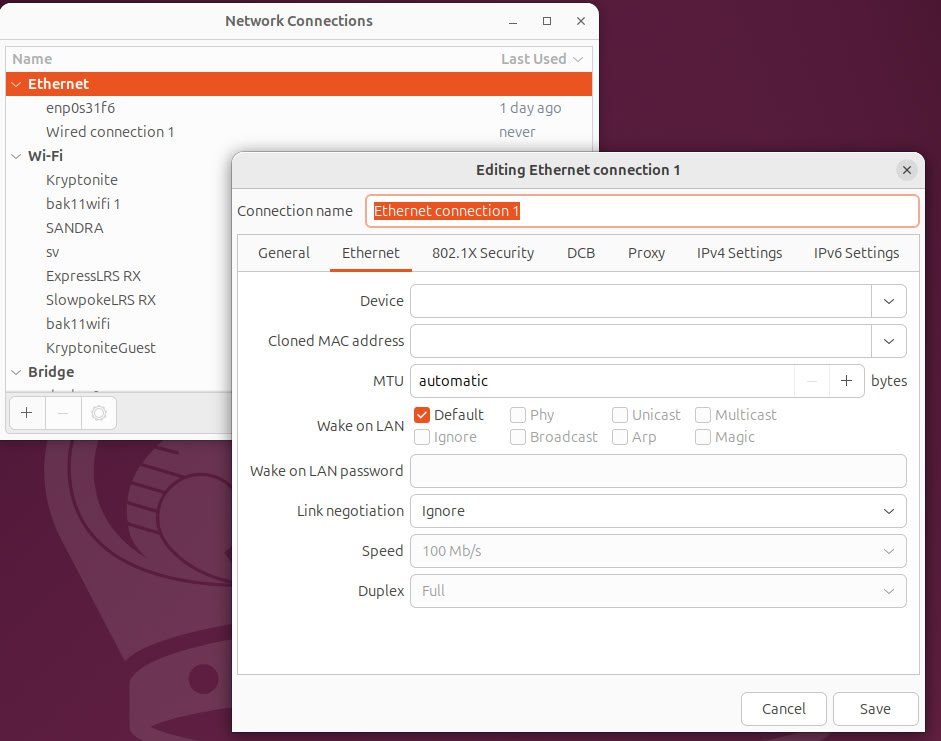This screenshot has height=741, width=941.
Task: Select the Kryptonite Wi-Fi connection
Action: click(x=82, y=180)
